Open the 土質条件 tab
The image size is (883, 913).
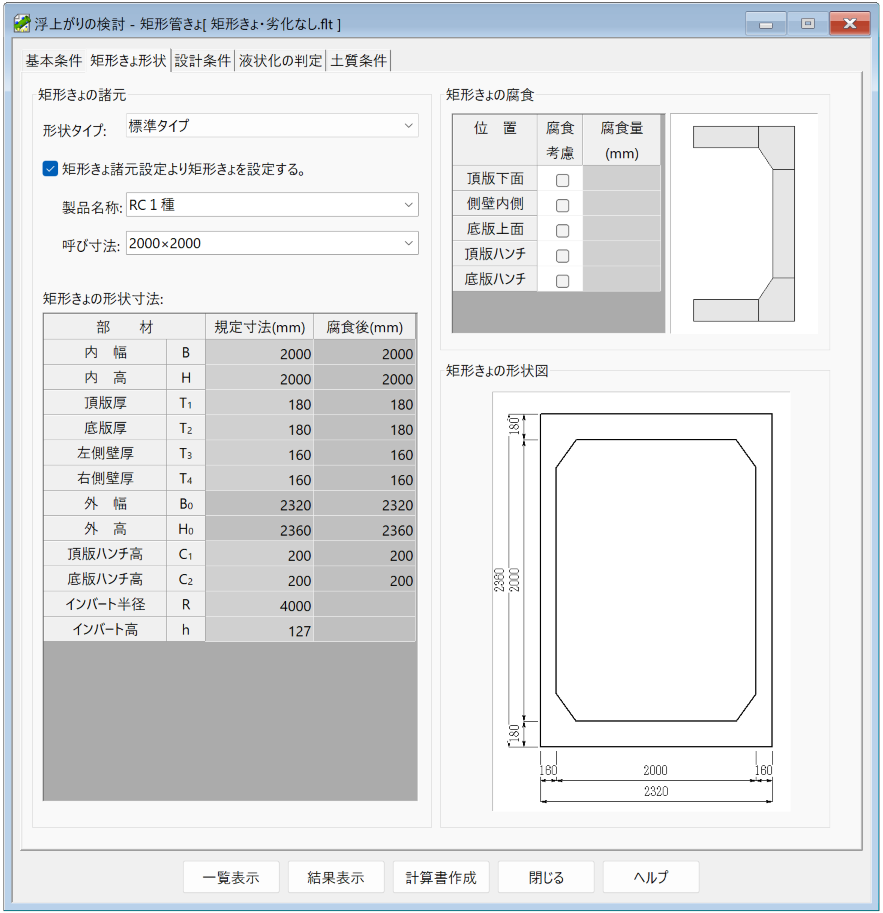pos(358,61)
